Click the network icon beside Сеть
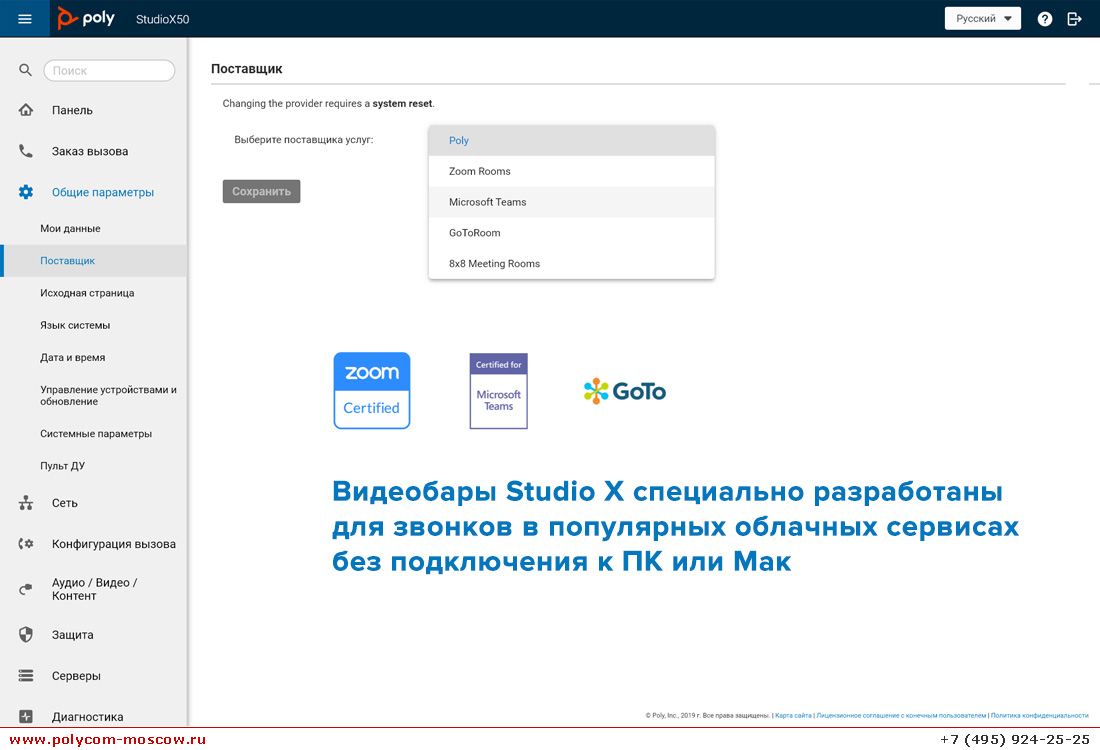 coord(26,503)
